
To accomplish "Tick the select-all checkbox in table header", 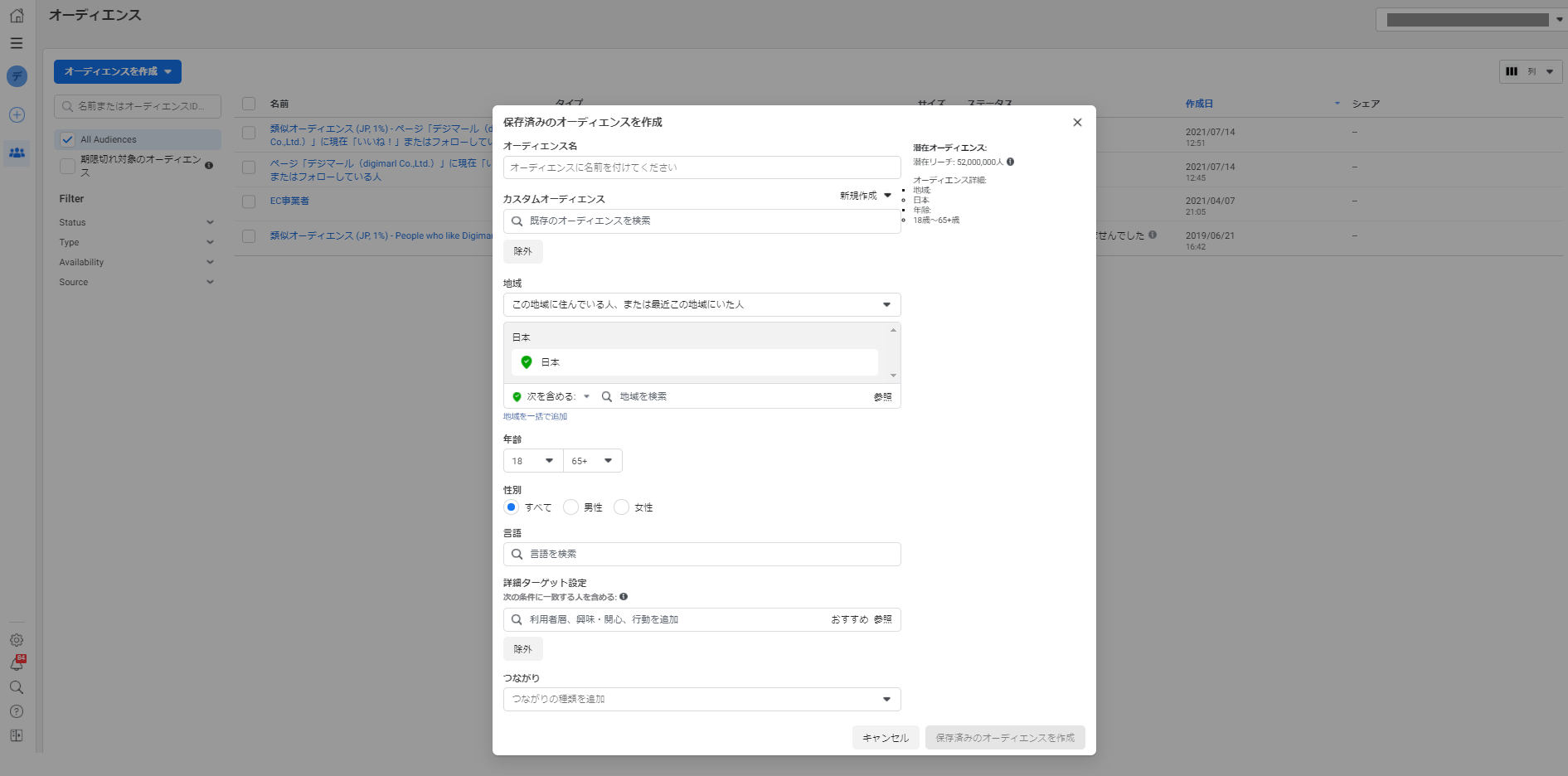I will [249, 104].
